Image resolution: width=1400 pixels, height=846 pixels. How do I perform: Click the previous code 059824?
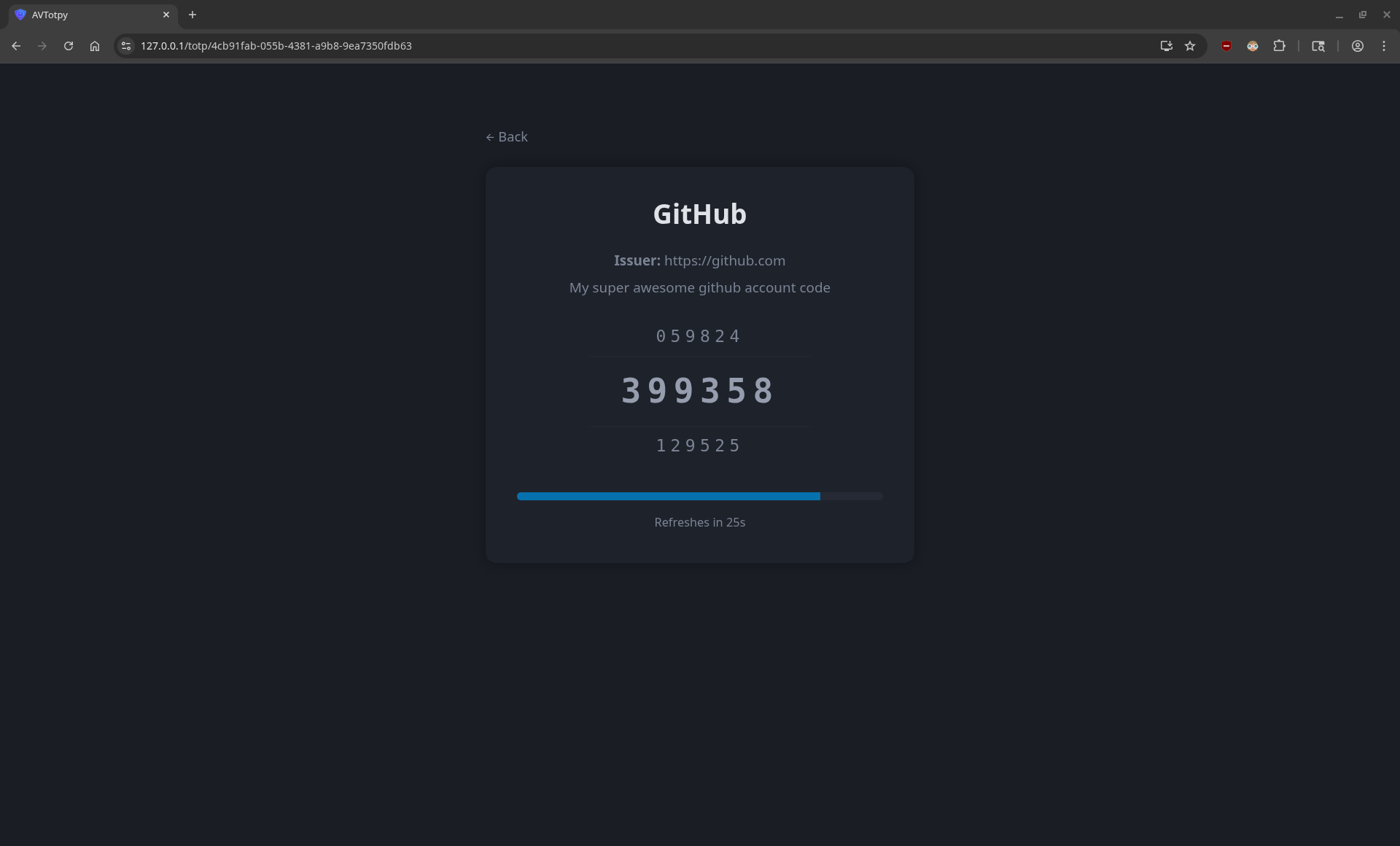click(699, 336)
